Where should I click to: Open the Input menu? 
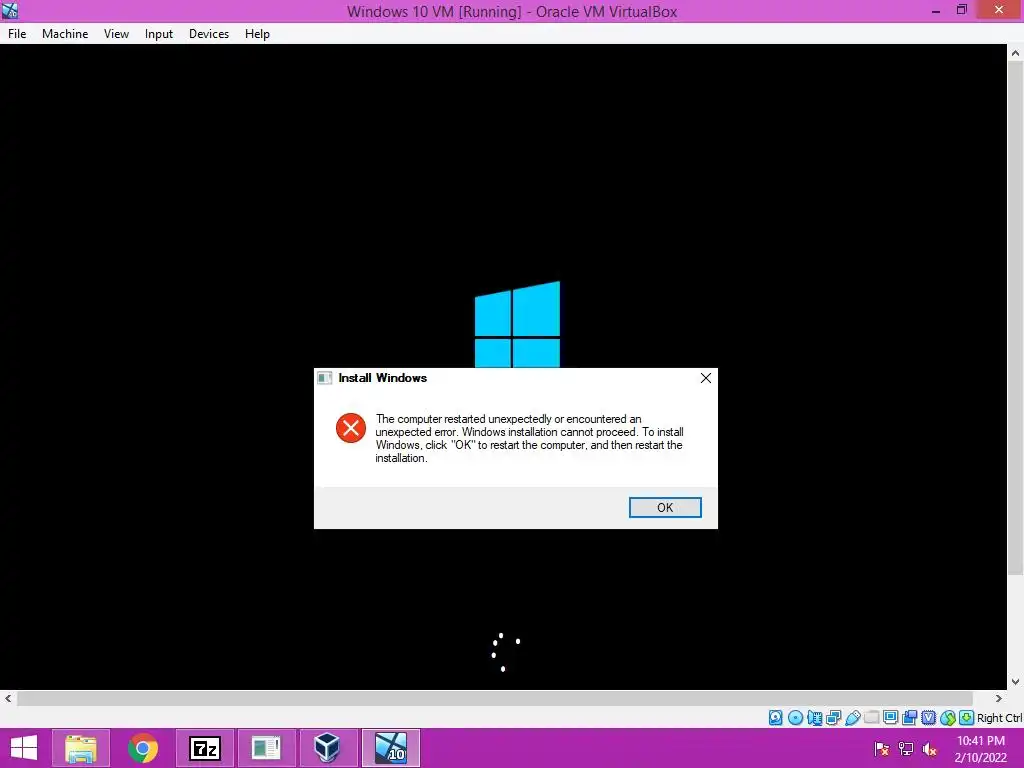point(159,34)
